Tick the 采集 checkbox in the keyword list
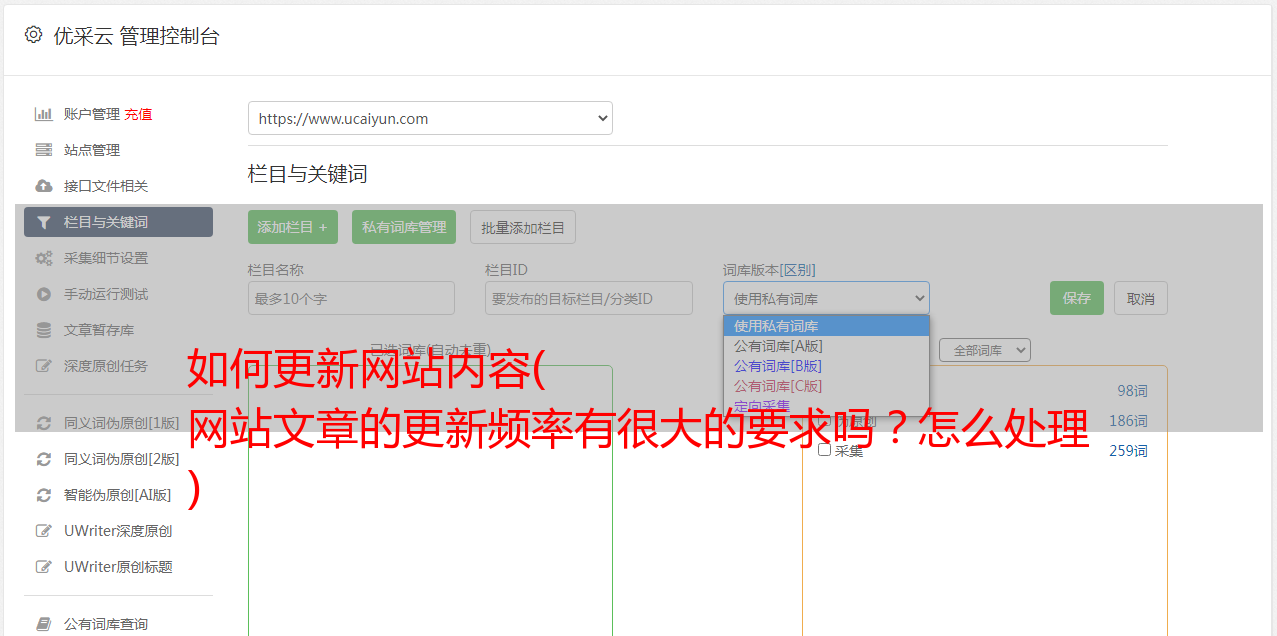This screenshot has width=1277, height=636. click(x=825, y=450)
